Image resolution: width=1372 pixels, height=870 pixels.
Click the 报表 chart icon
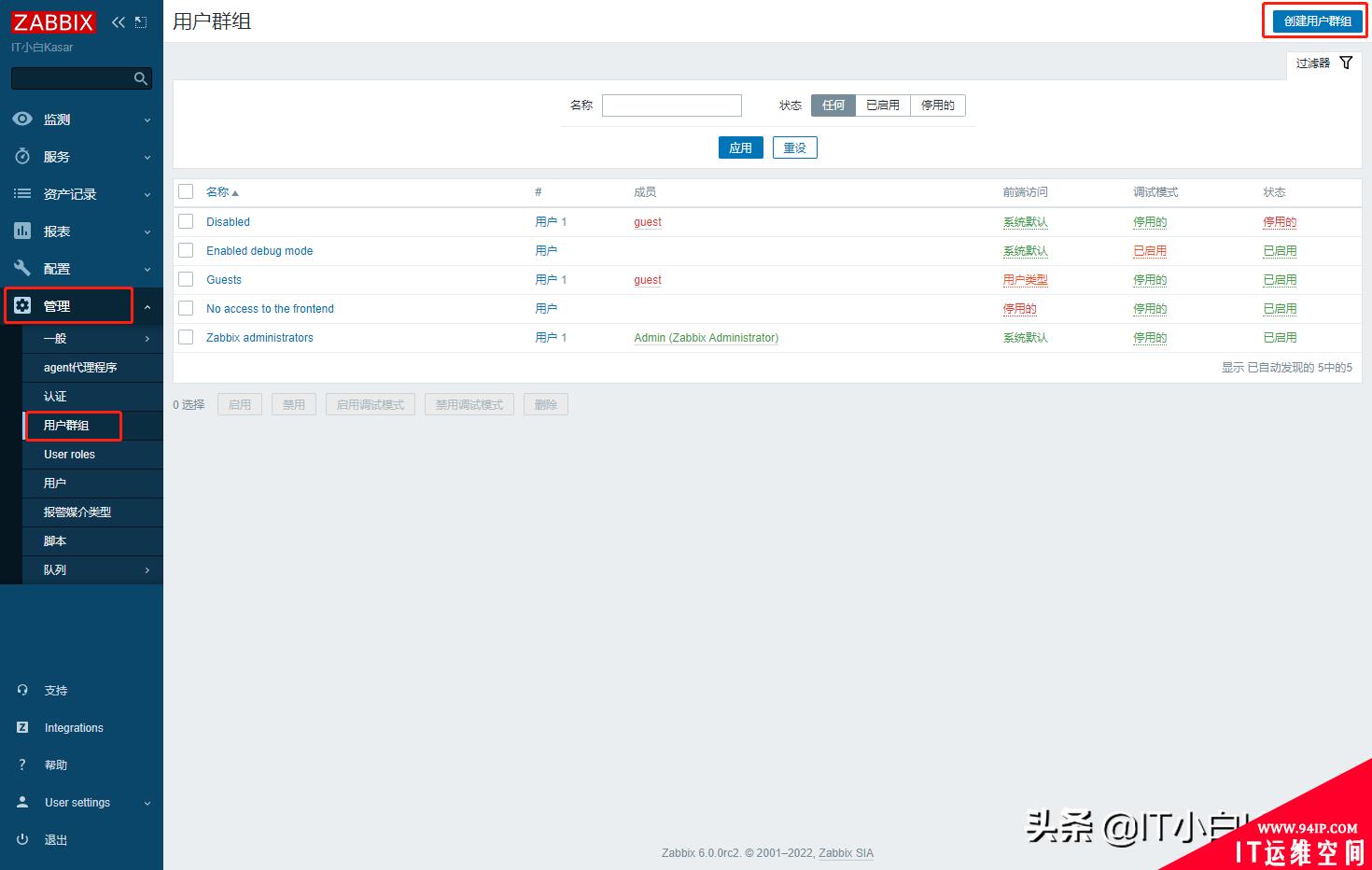point(22,232)
